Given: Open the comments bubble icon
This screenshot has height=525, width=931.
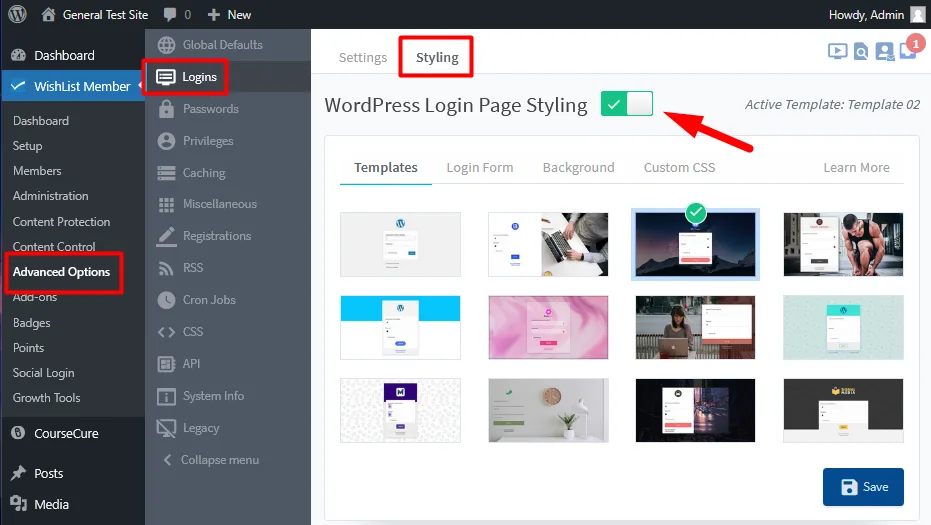Looking at the screenshot, I should coord(170,14).
